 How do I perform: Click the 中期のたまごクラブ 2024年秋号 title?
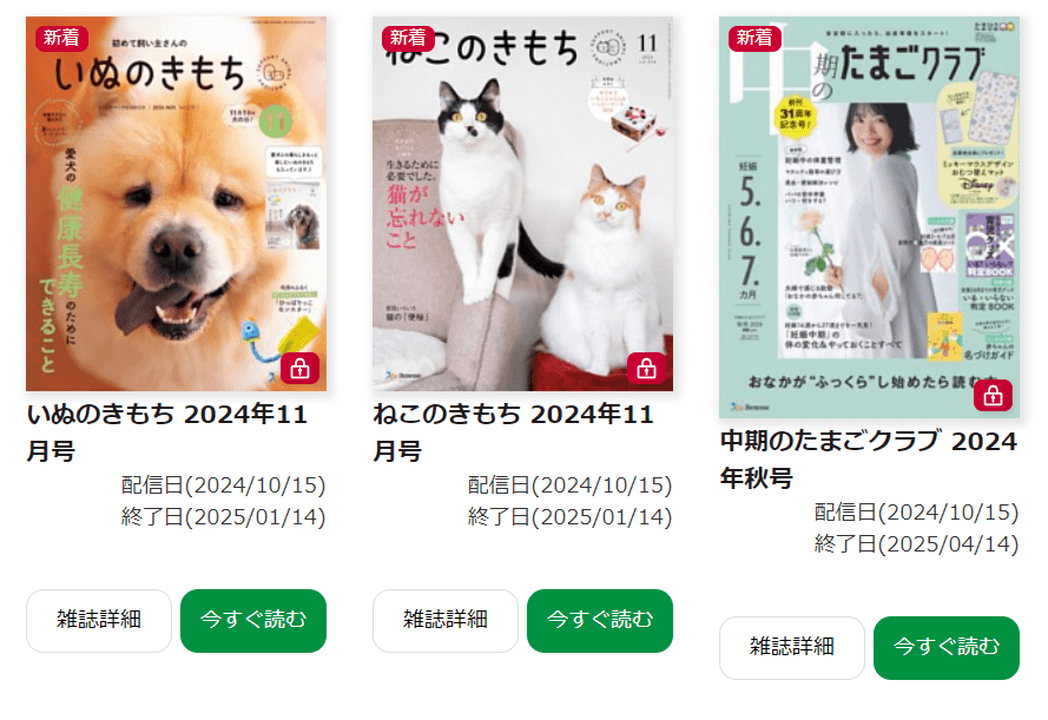(869, 459)
